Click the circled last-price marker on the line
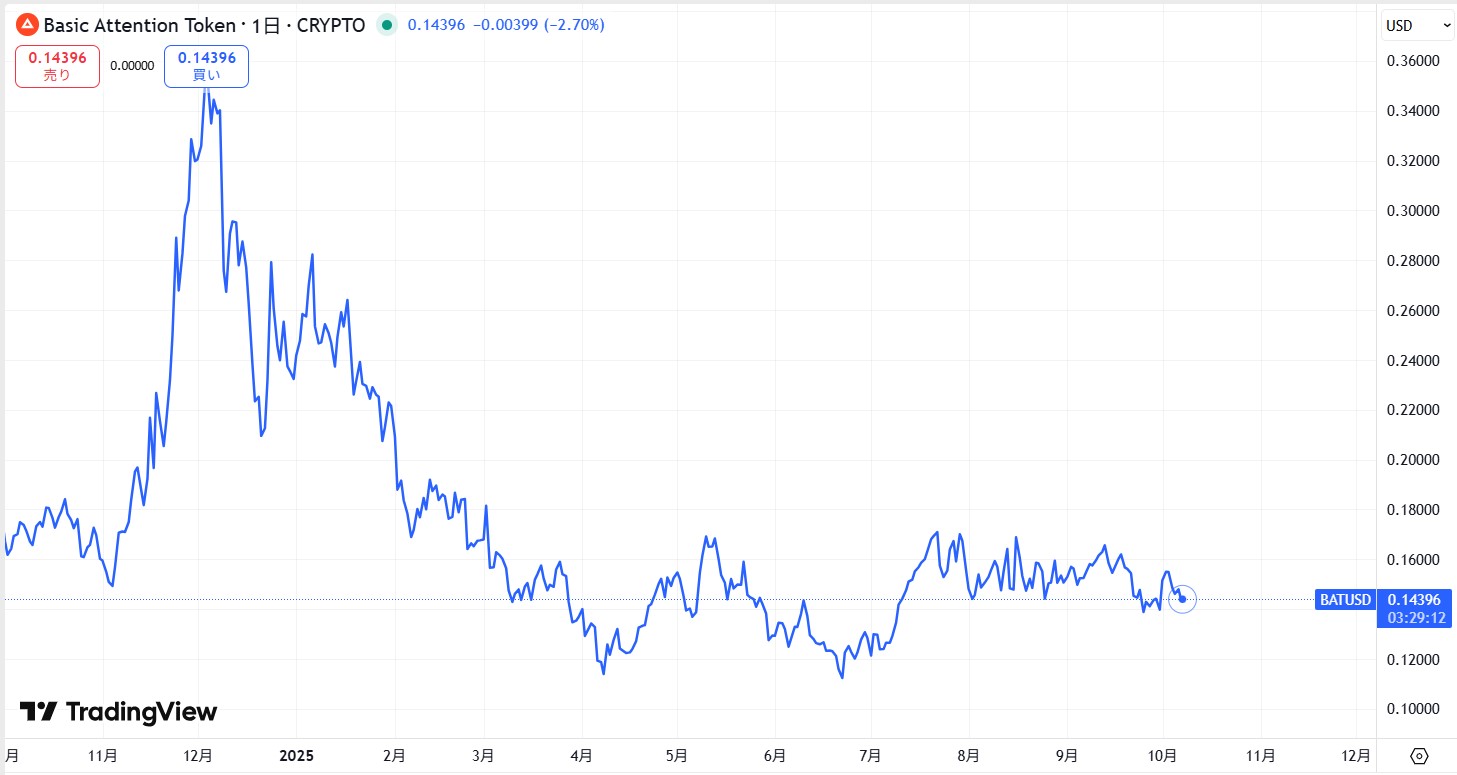The width and height of the screenshot is (1457, 775). pos(1182,599)
